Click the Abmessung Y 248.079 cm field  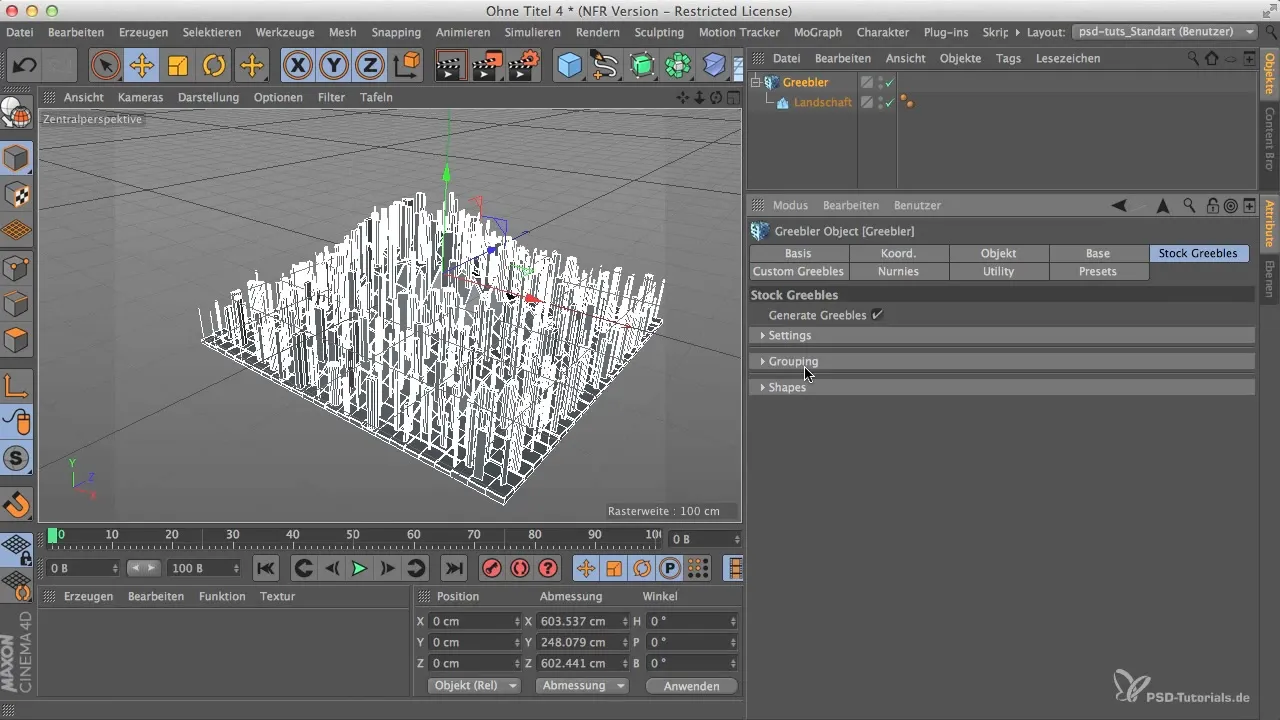click(x=582, y=642)
